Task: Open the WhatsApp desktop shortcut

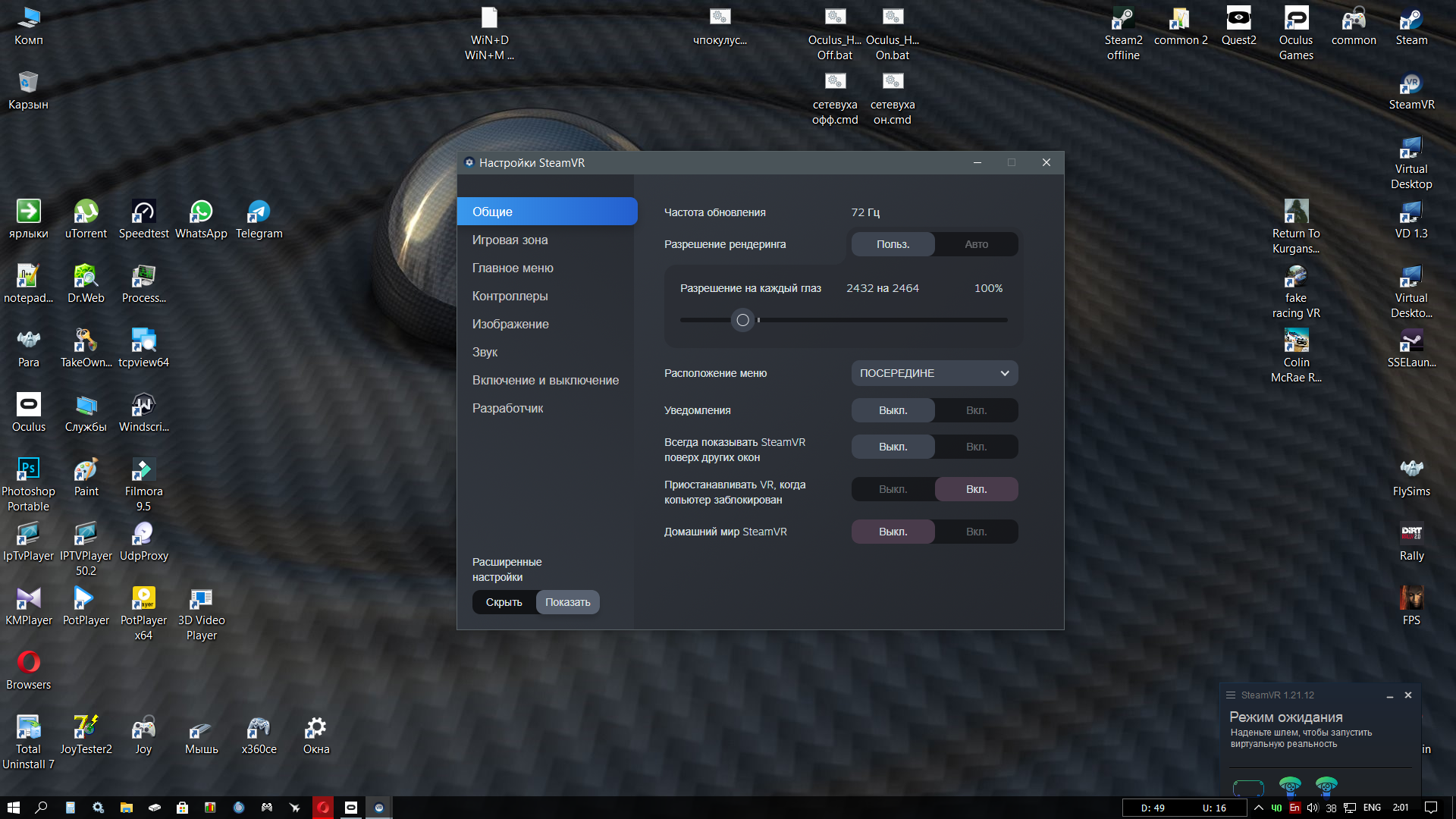Action: click(x=201, y=219)
